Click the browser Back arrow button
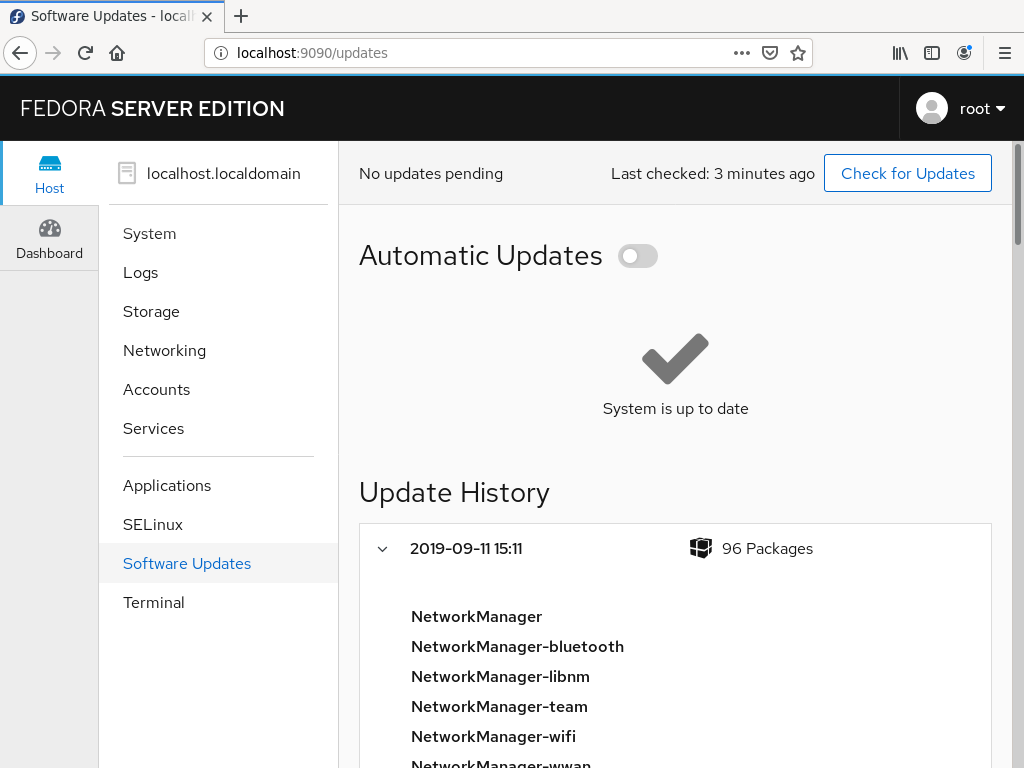1024x768 pixels. tap(20, 53)
